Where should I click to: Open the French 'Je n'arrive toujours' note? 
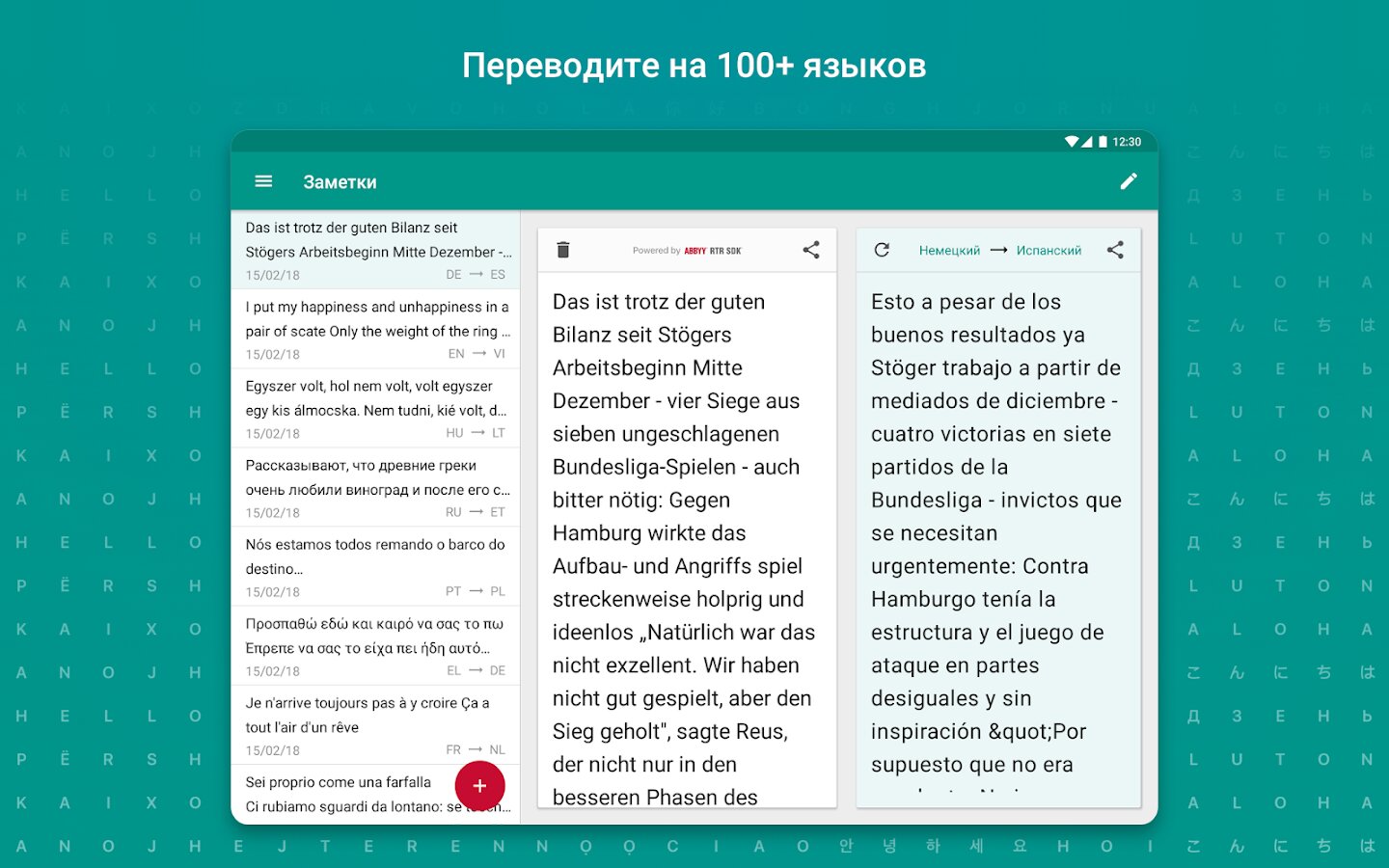click(x=376, y=724)
